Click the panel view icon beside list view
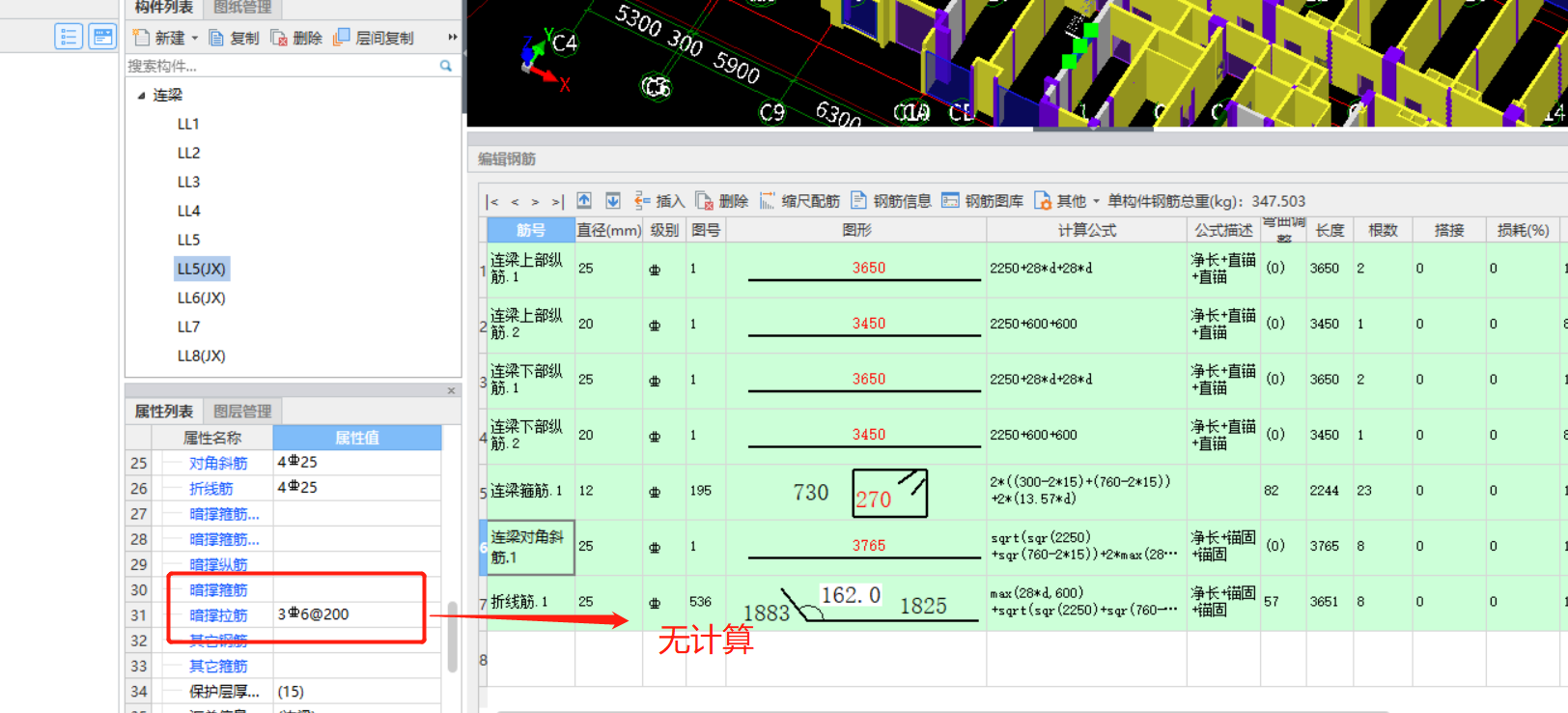1568x713 pixels. [x=102, y=38]
